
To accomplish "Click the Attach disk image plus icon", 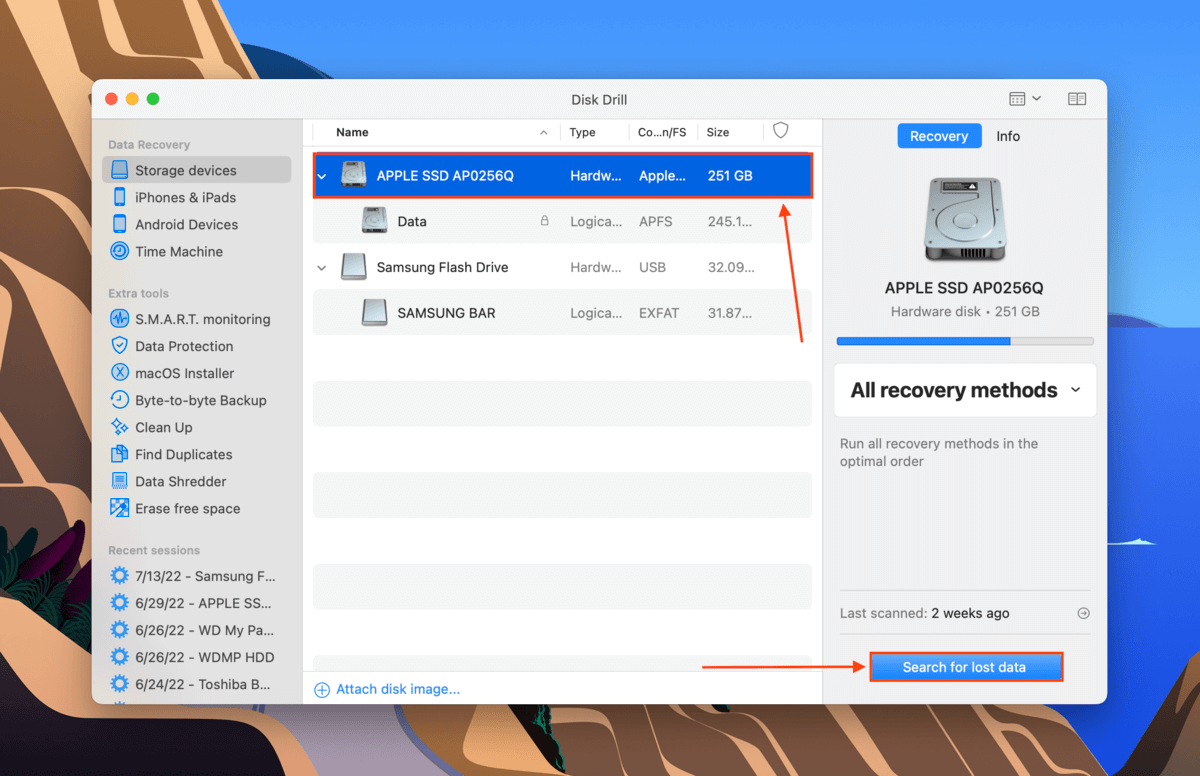I will 322,689.
